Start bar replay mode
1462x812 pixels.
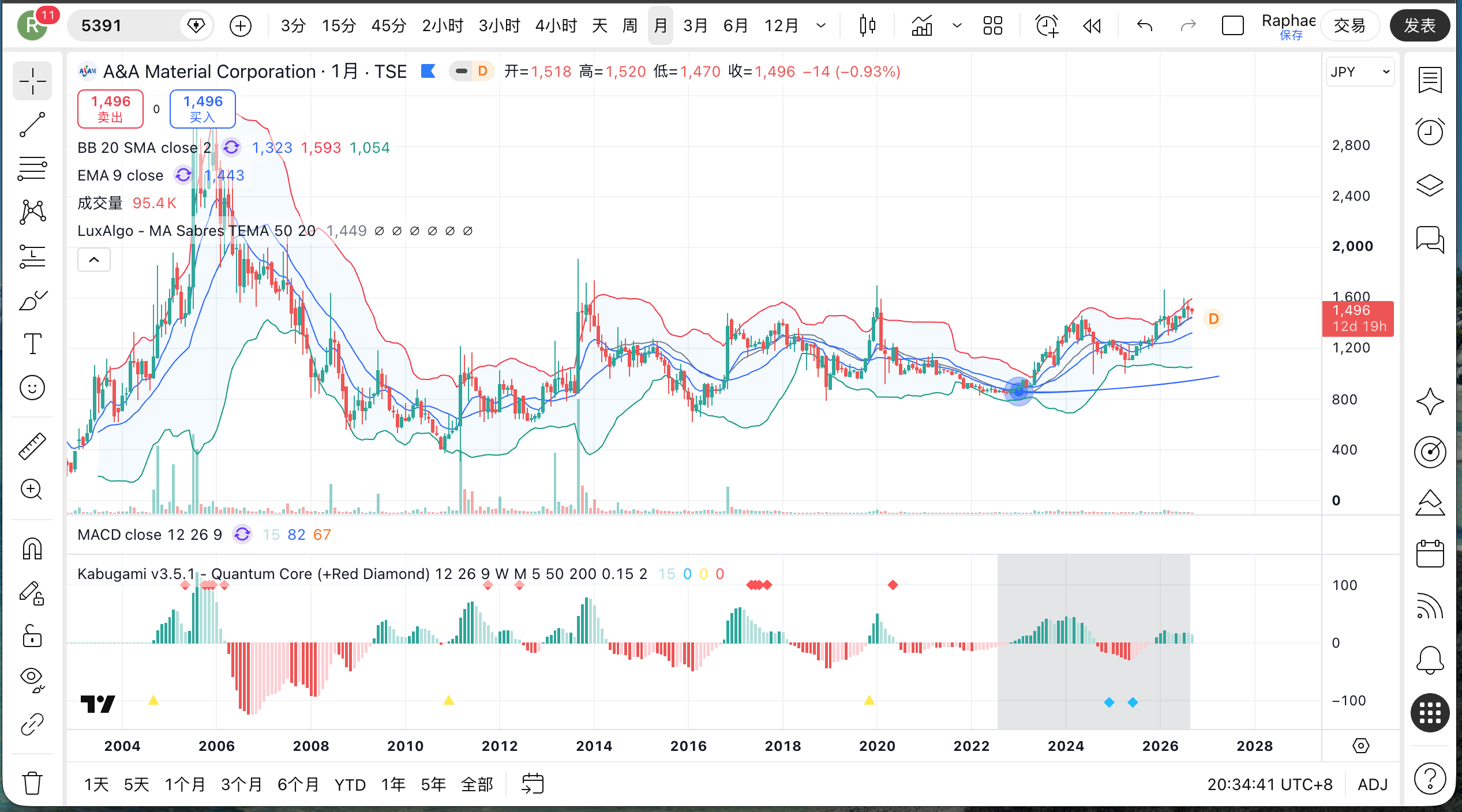click(x=1092, y=25)
